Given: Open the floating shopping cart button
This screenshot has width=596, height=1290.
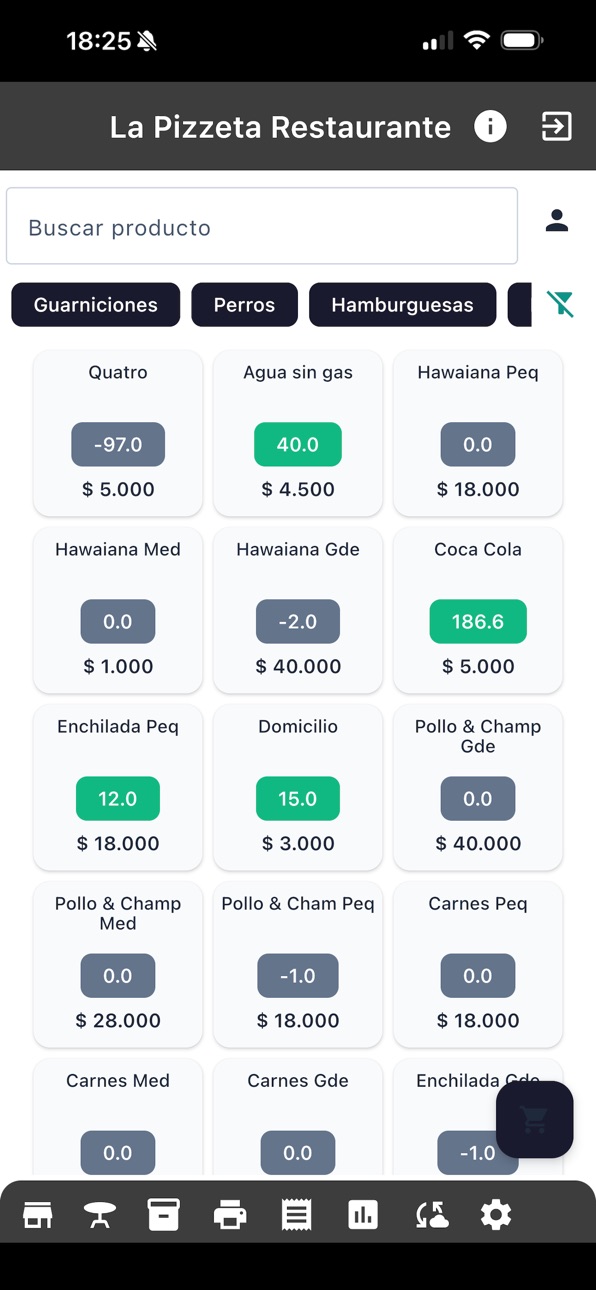Looking at the screenshot, I should tap(535, 1120).
